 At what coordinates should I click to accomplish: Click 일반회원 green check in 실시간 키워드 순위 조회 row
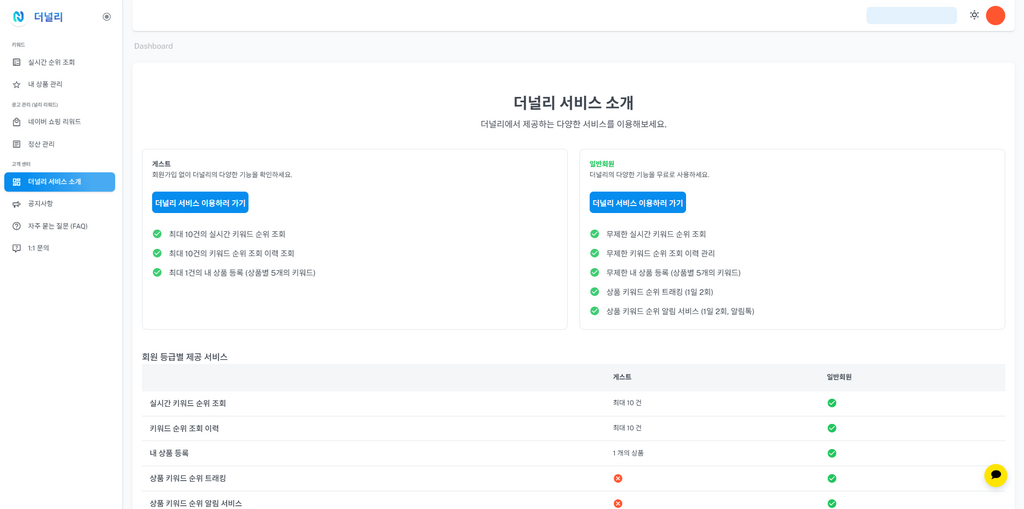point(832,403)
